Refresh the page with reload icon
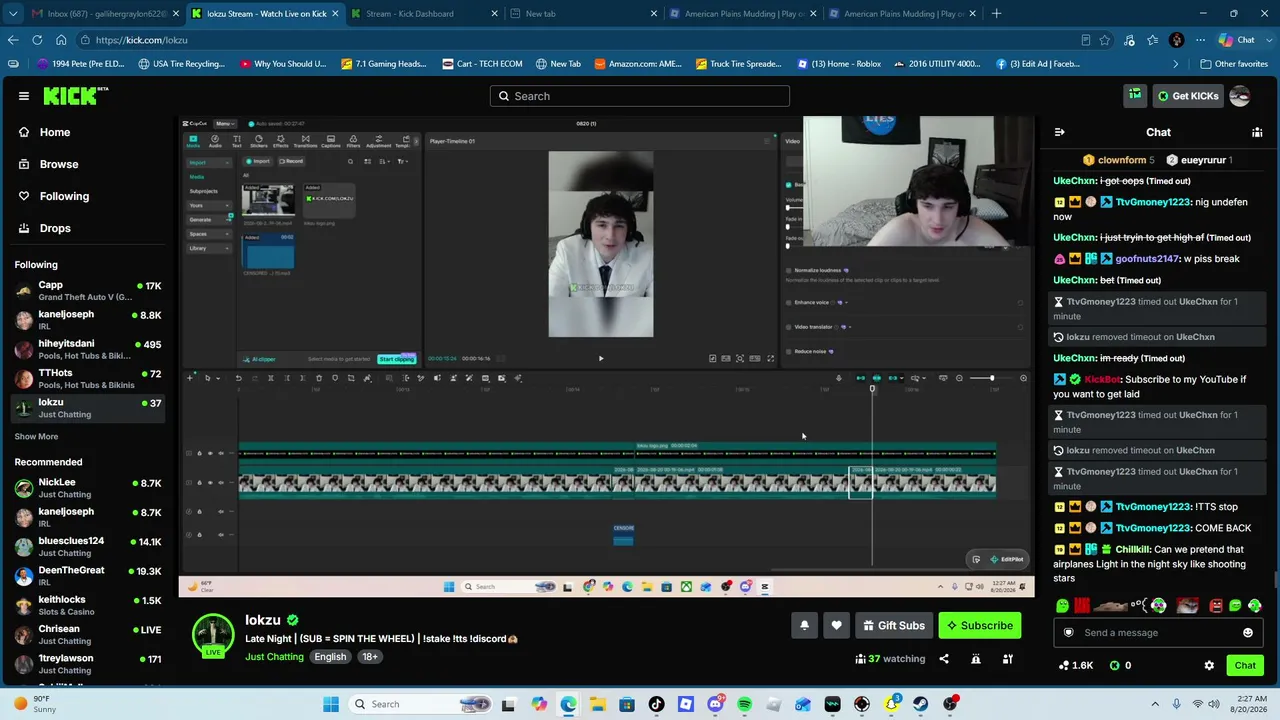Image resolution: width=1280 pixels, height=720 pixels. tap(37, 40)
